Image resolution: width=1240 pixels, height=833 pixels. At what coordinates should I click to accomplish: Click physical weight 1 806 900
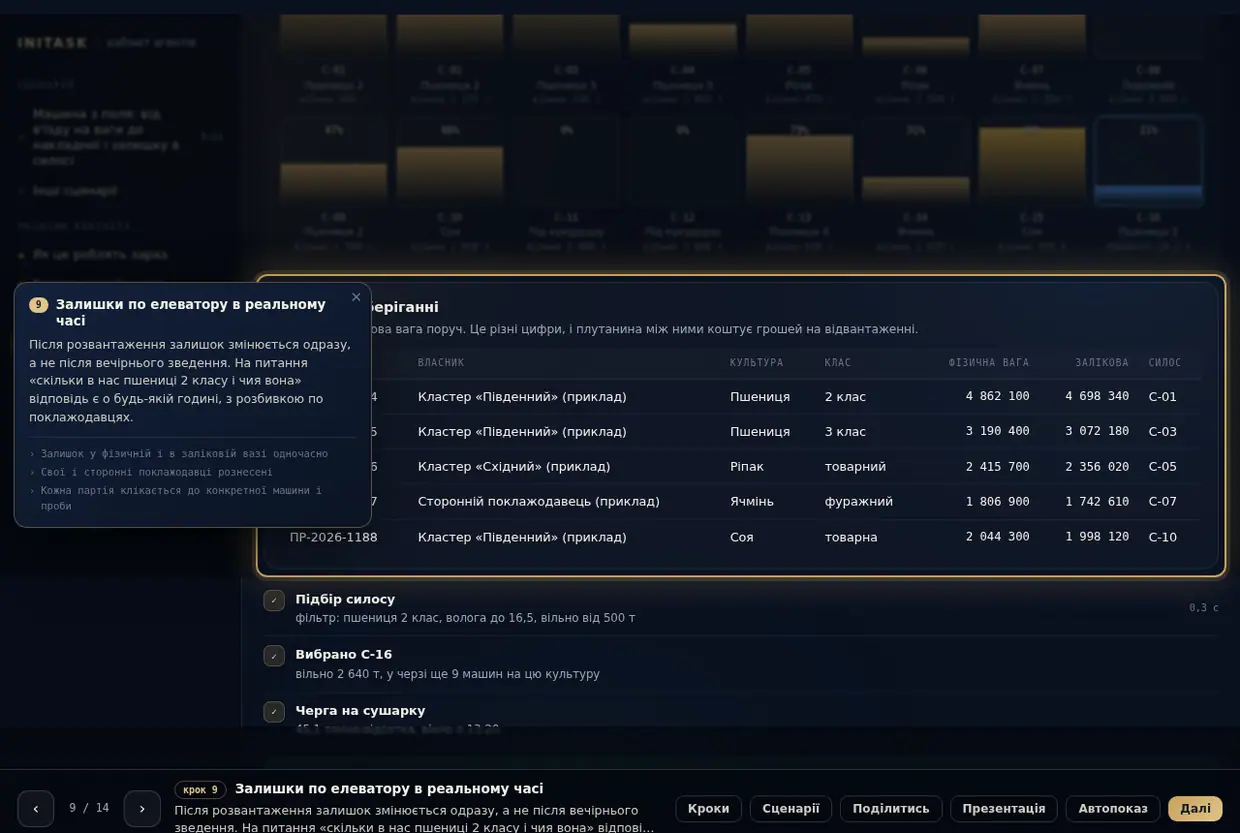click(x=997, y=502)
